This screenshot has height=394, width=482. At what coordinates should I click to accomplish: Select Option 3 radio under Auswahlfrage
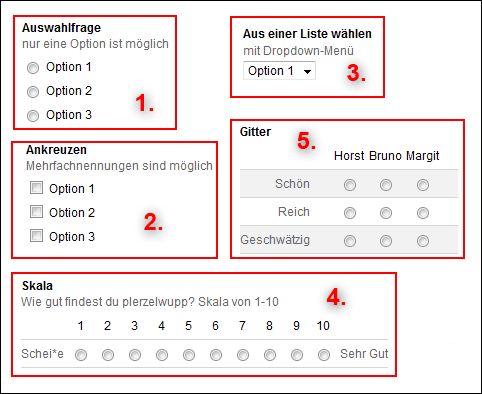point(33,116)
